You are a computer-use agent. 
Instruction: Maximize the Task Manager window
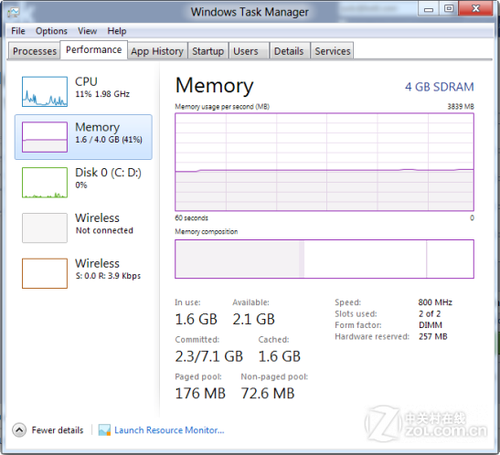tap(449, 9)
